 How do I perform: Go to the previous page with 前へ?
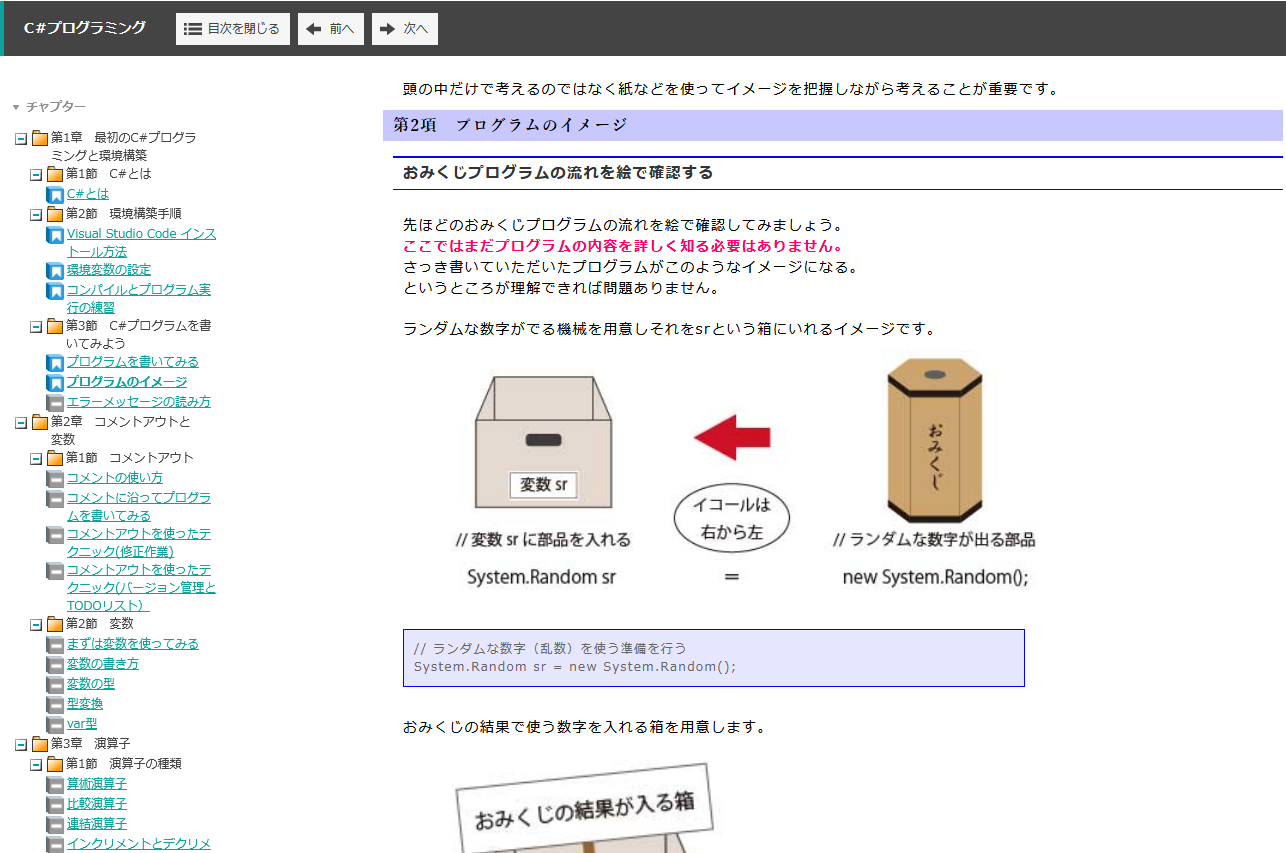[x=330, y=29]
